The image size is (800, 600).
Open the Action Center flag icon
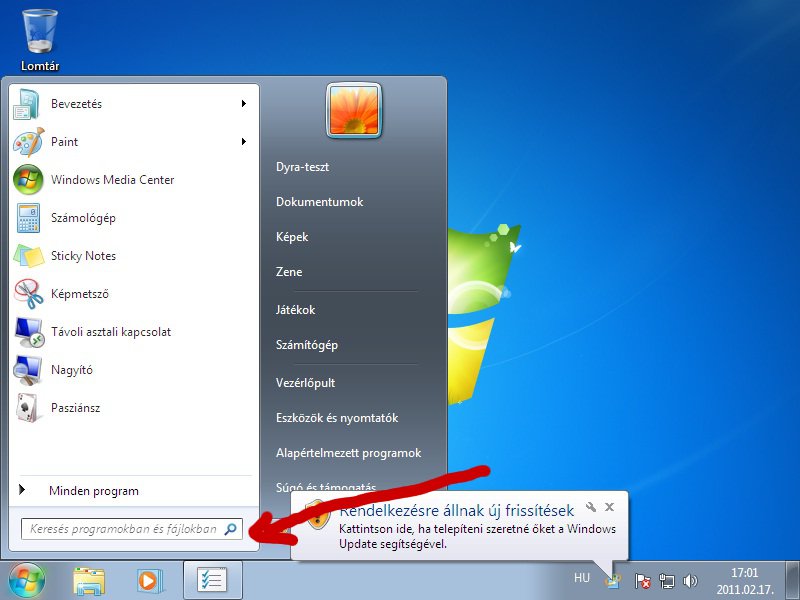(642, 581)
